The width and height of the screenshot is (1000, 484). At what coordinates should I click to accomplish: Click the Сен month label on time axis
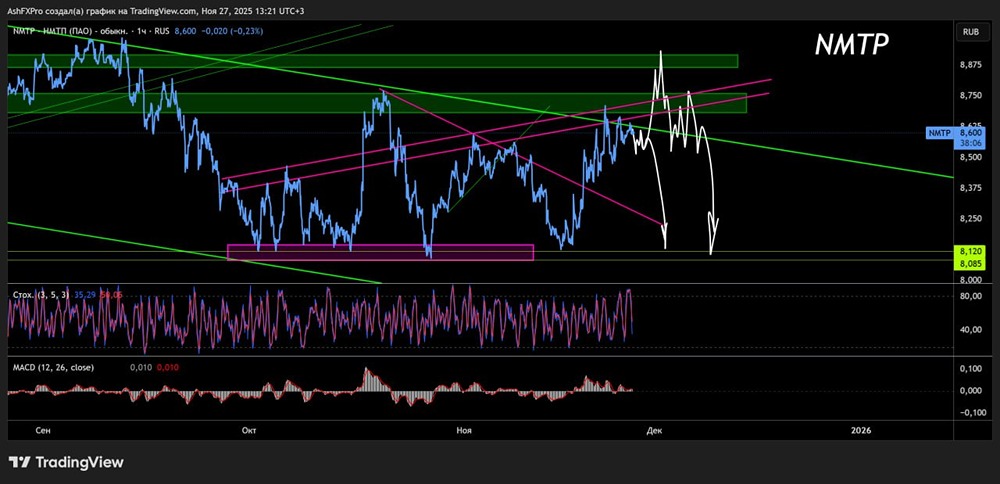click(x=44, y=431)
